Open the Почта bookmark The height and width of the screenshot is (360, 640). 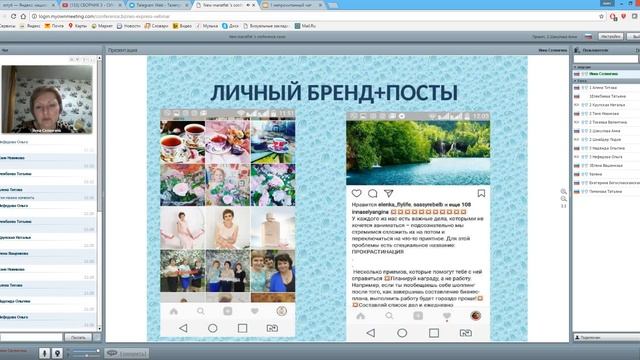point(54,26)
